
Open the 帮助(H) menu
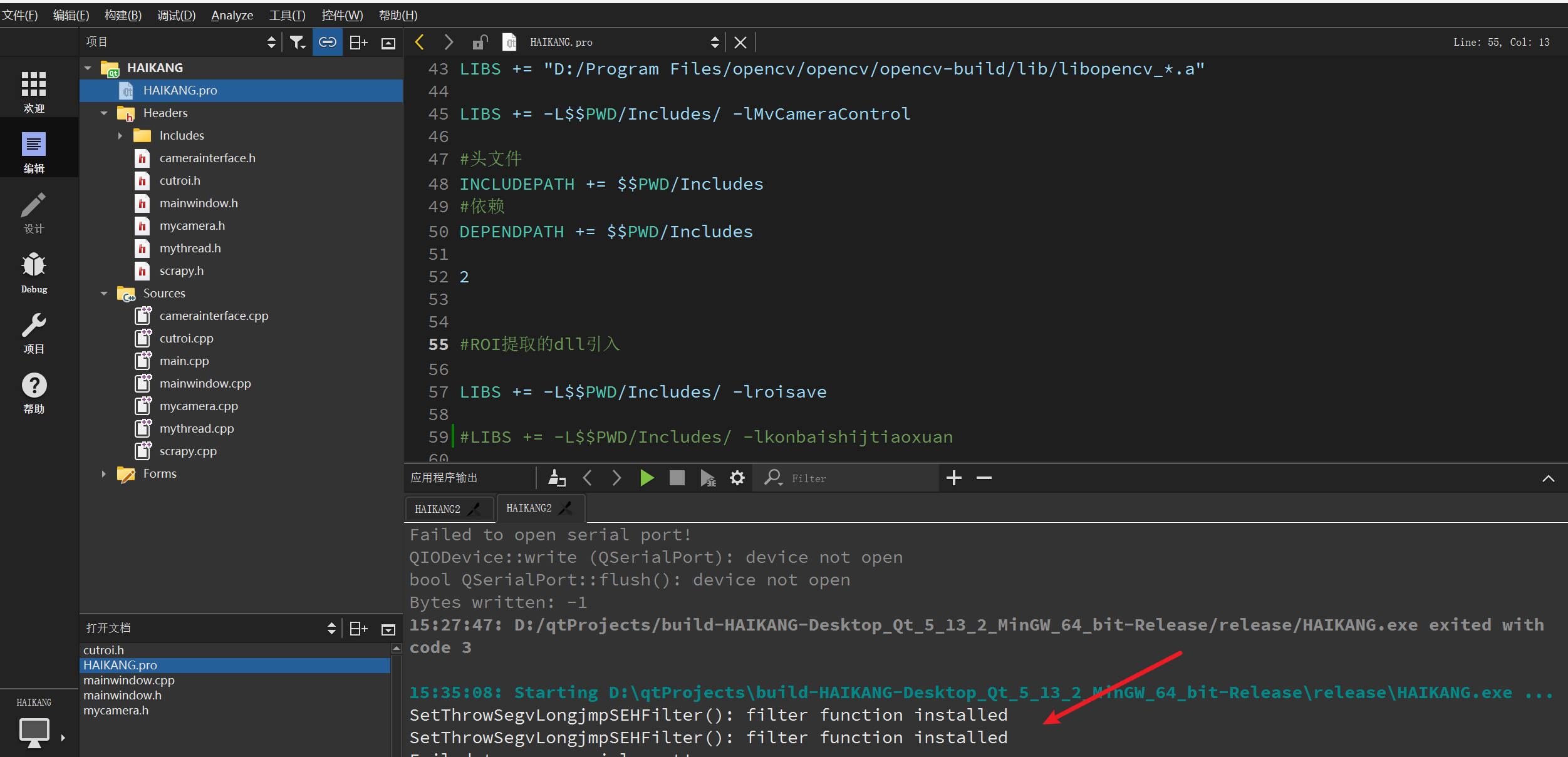coord(398,15)
